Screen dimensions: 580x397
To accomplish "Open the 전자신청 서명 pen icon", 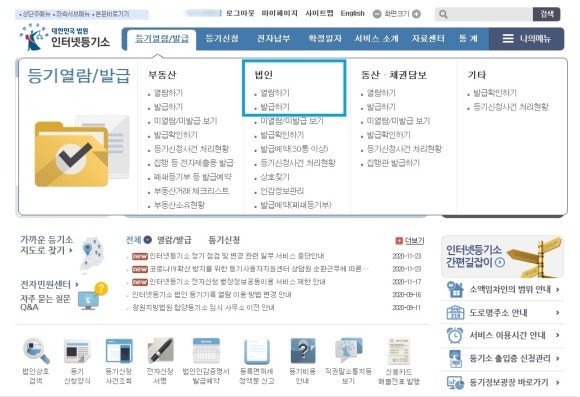I will point(160,350).
